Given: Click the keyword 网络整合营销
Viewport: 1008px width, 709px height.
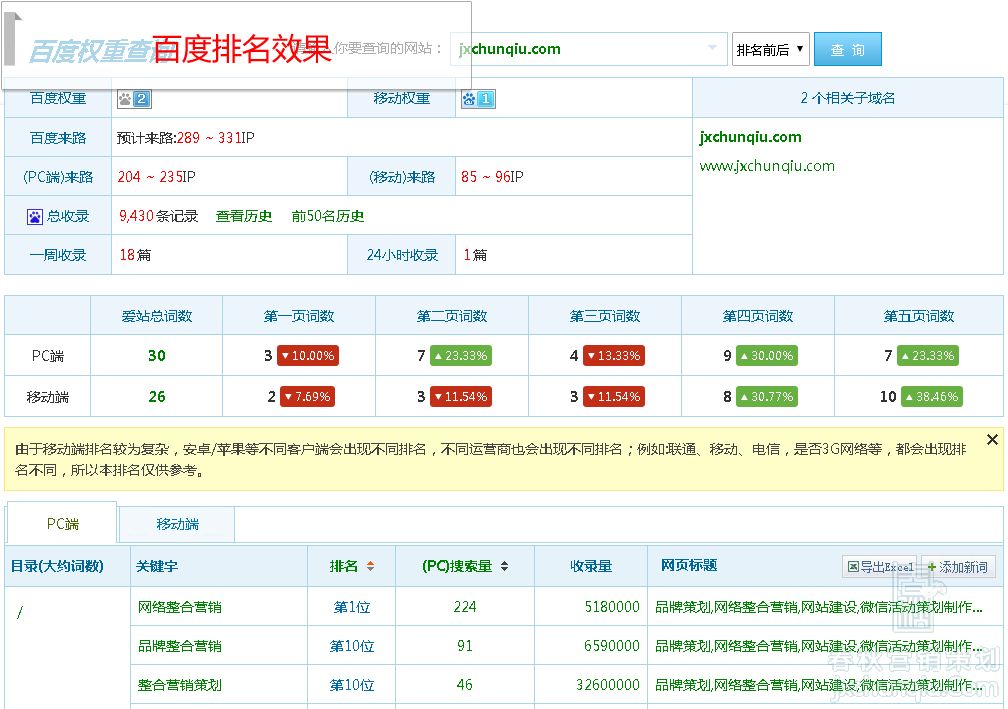Looking at the screenshot, I should 180,607.
